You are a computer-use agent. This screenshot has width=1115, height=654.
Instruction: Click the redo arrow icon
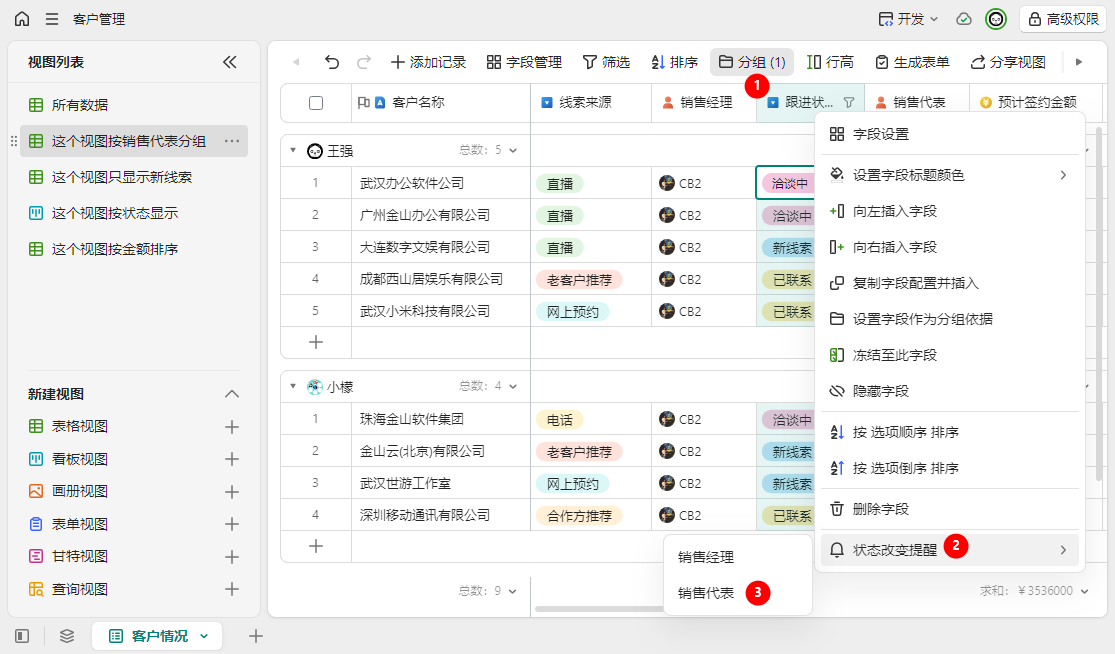point(363,63)
